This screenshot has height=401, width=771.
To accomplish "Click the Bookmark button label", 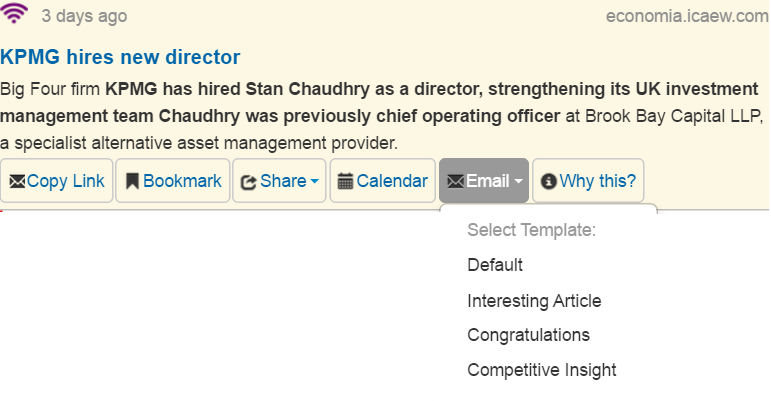I will click(182, 181).
